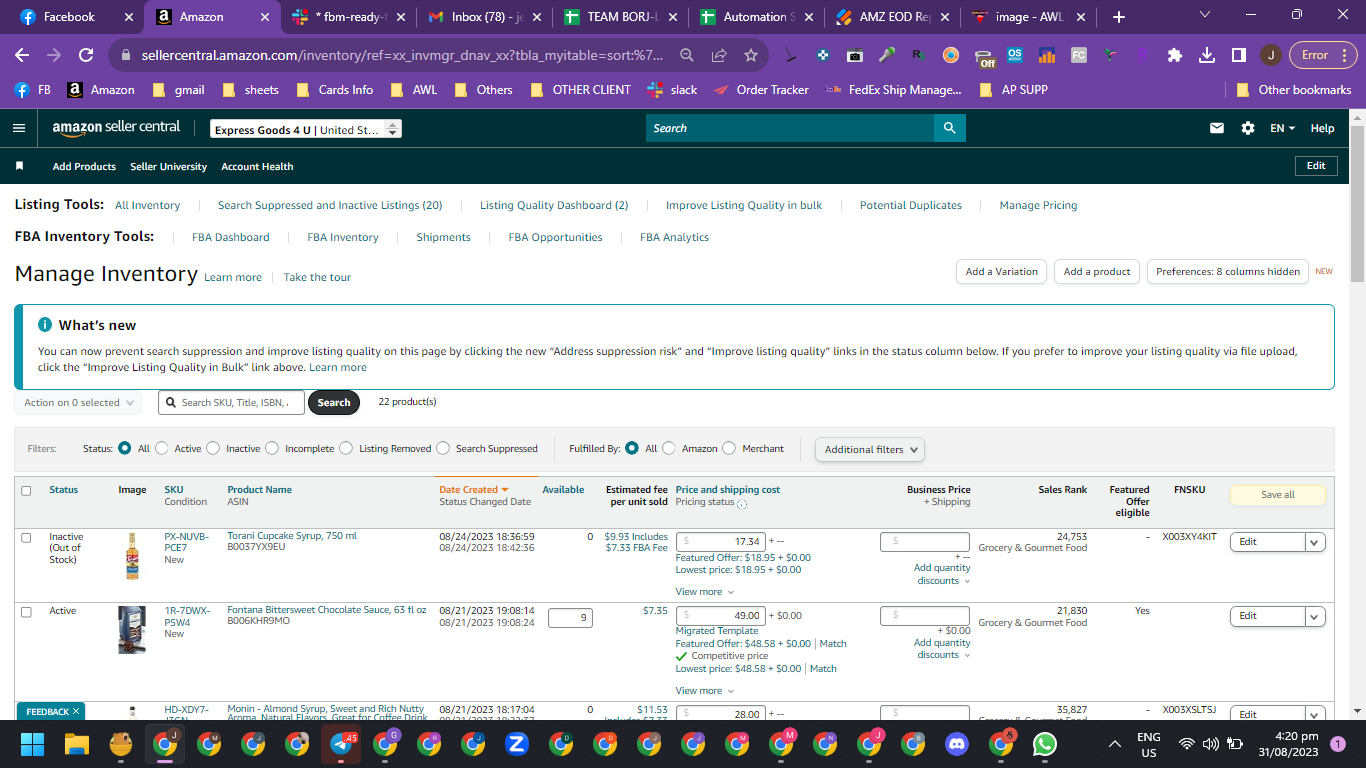Image resolution: width=1366 pixels, height=768 pixels.
Task: Open the Action on 0 selected dropdown
Action: (x=78, y=403)
